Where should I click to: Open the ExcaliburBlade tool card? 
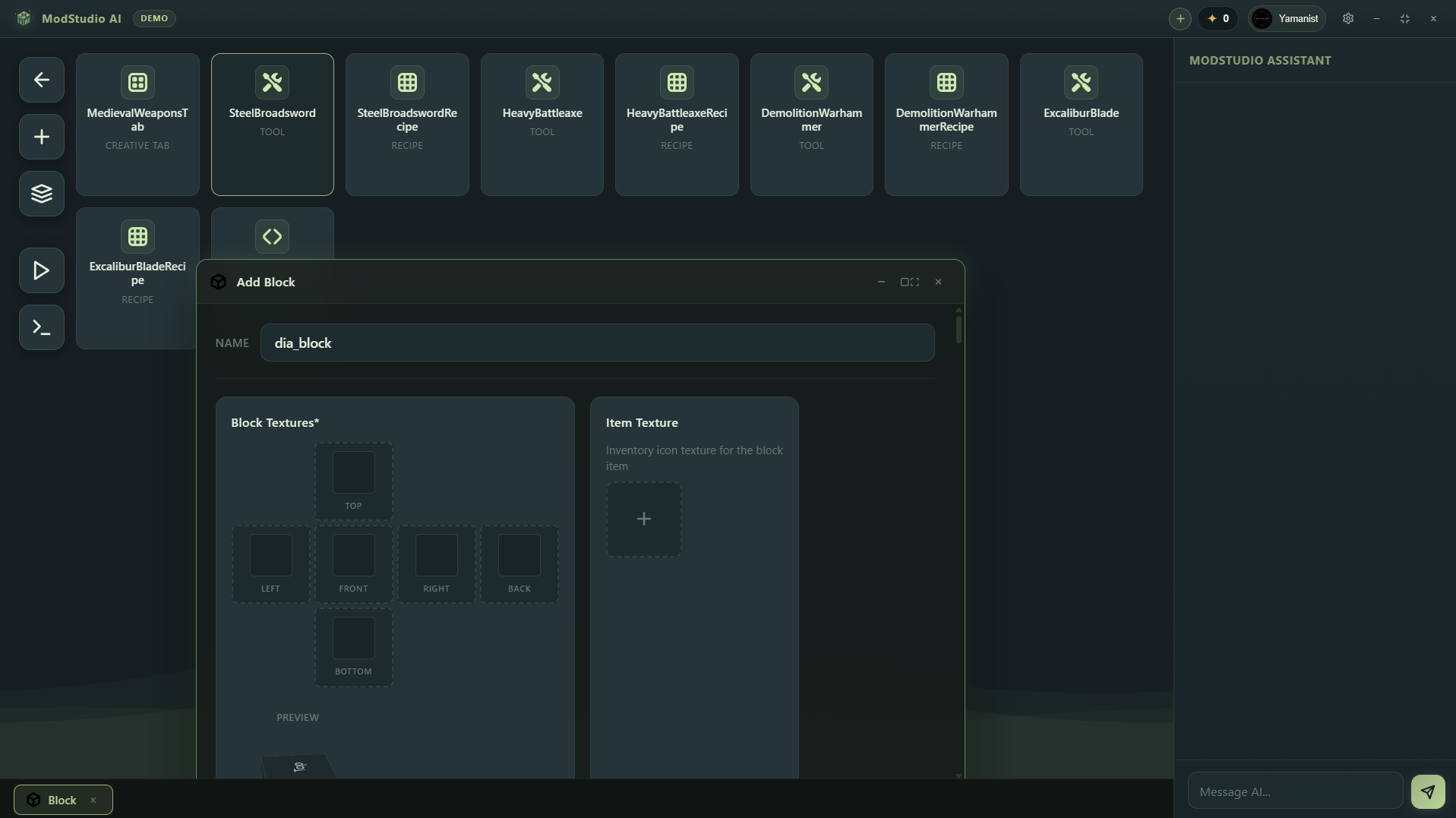pos(1082,125)
